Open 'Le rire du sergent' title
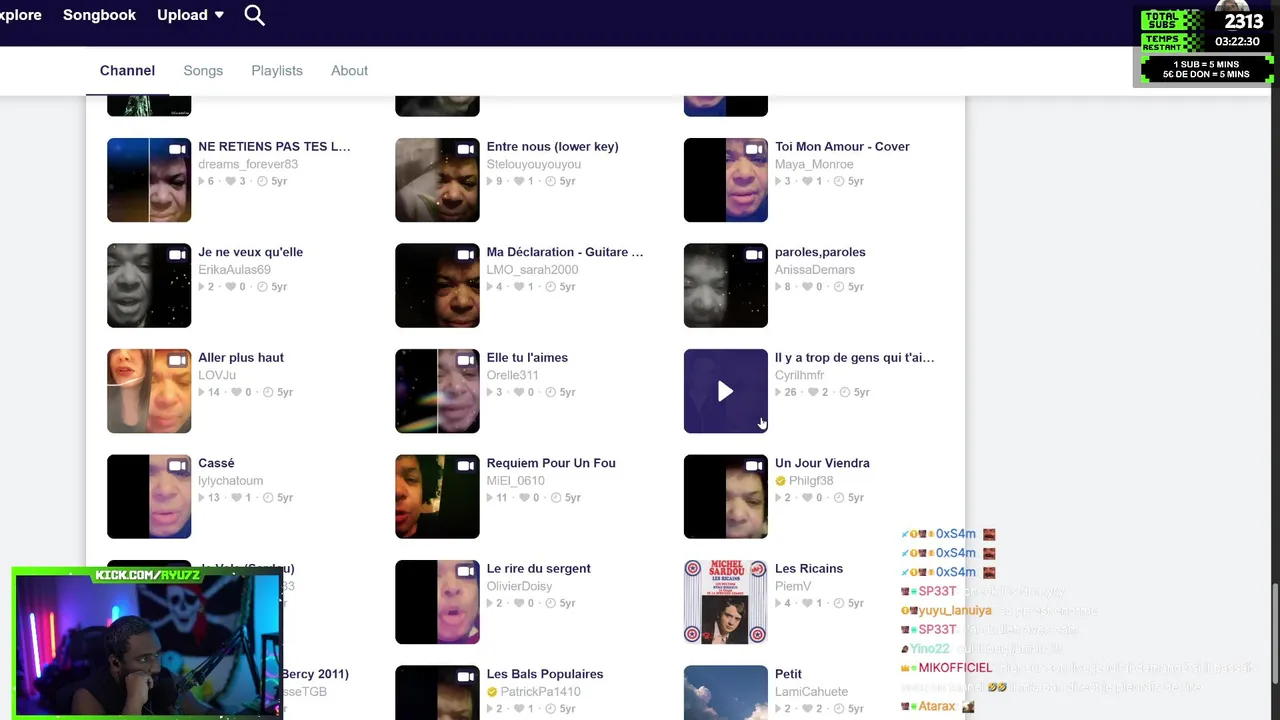Screen dimensions: 1280x720 538,568
